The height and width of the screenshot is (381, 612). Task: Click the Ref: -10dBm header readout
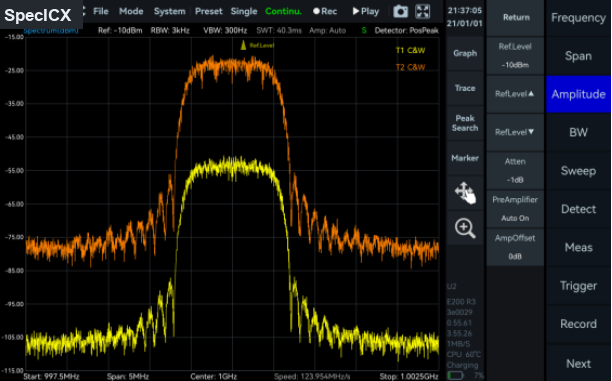120,30
